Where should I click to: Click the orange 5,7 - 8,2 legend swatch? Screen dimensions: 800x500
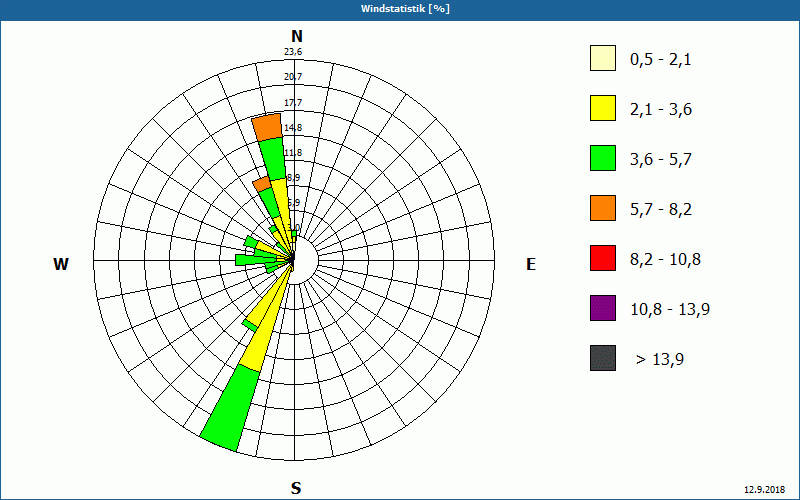603,208
